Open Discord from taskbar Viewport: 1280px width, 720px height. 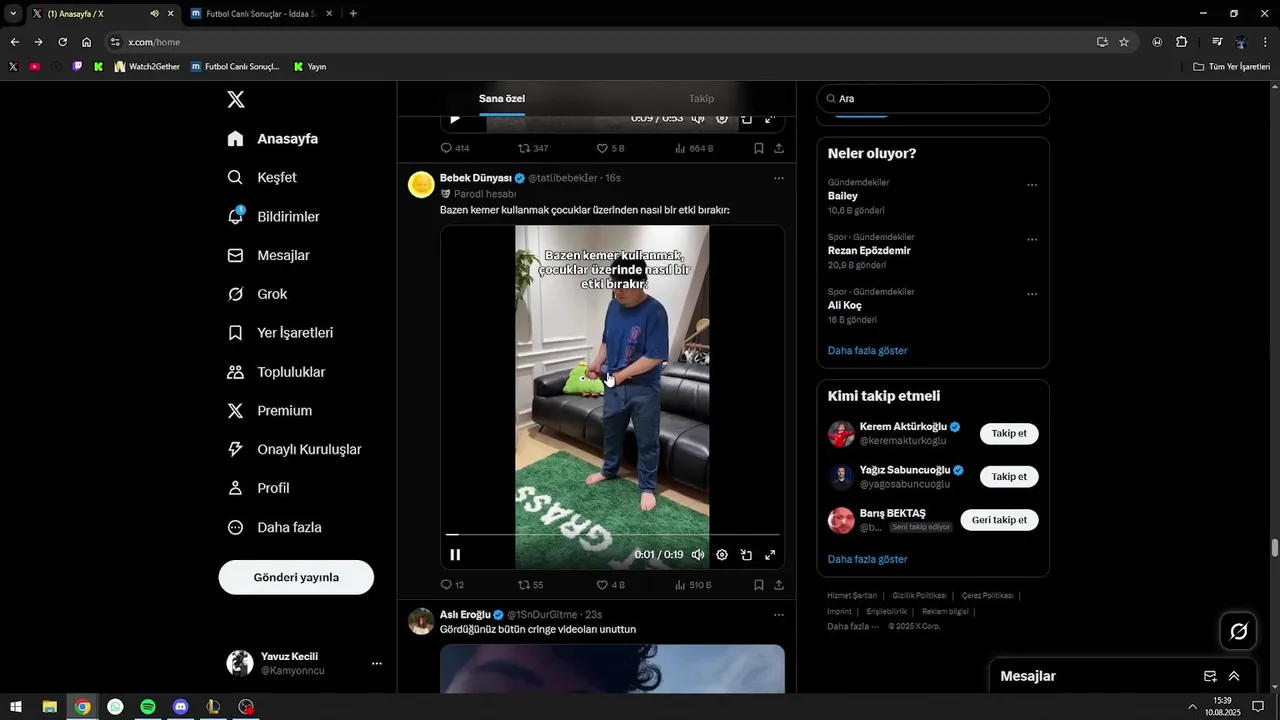[180, 707]
